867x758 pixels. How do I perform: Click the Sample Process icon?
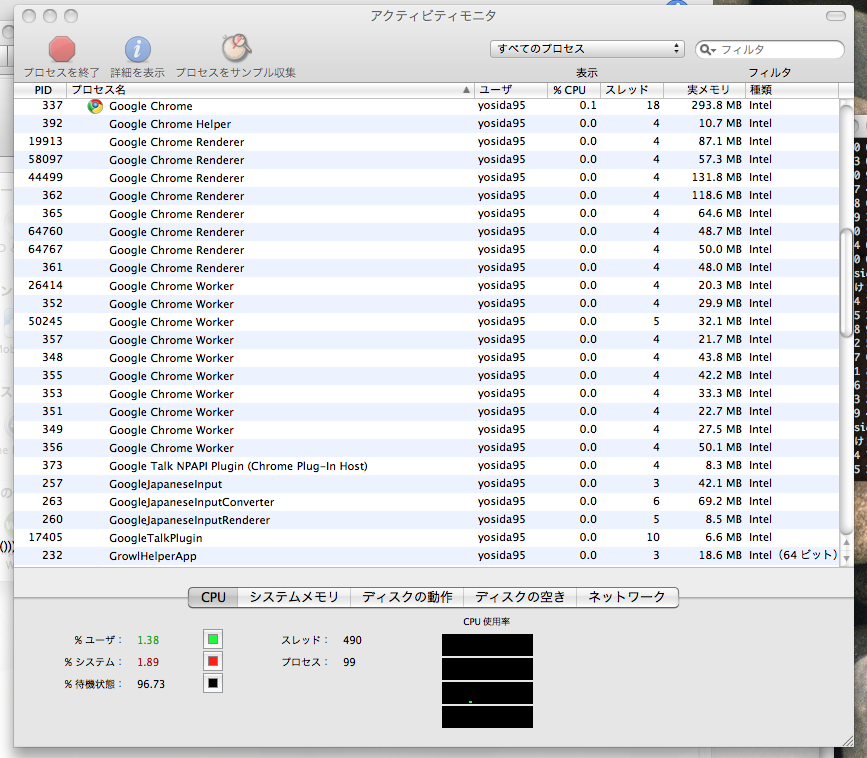point(236,48)
